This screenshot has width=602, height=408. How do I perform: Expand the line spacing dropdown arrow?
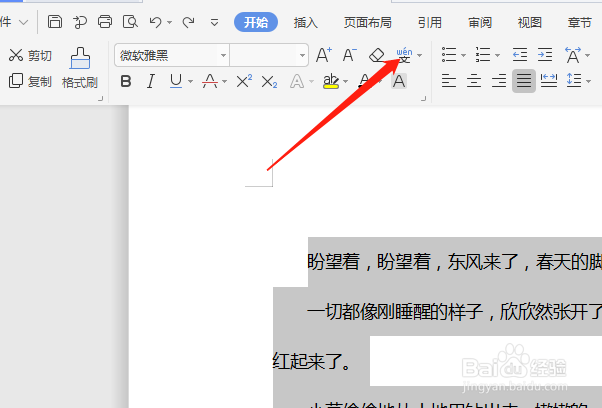click(x=588, y=81)
